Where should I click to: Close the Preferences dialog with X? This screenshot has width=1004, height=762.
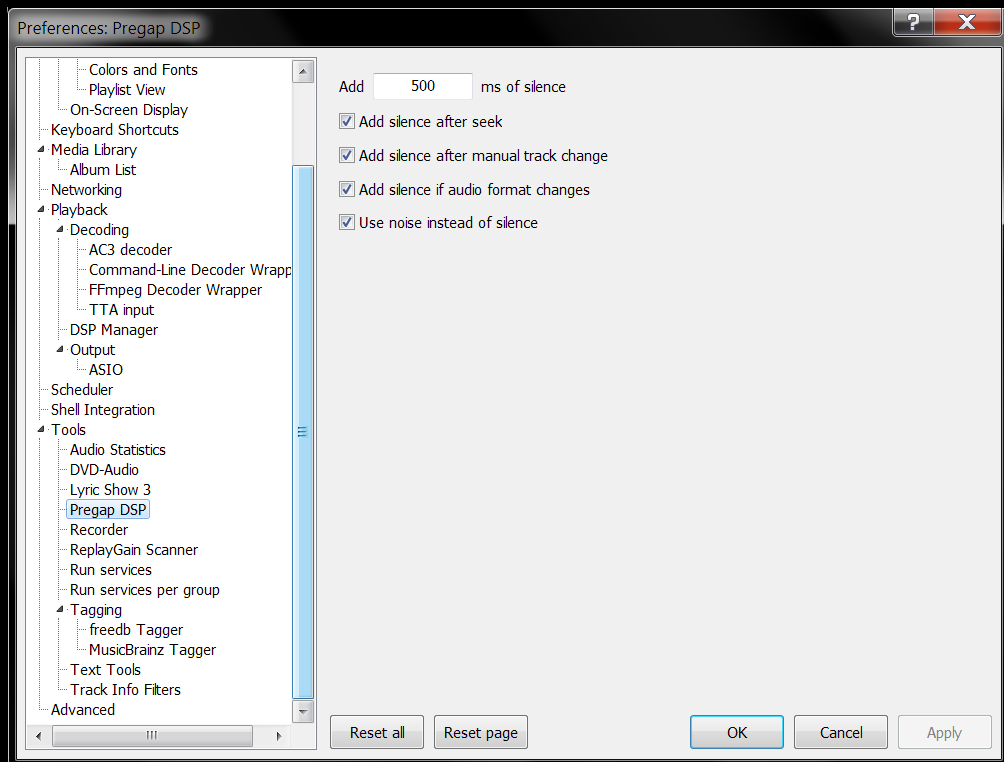[x=967, y=22]
